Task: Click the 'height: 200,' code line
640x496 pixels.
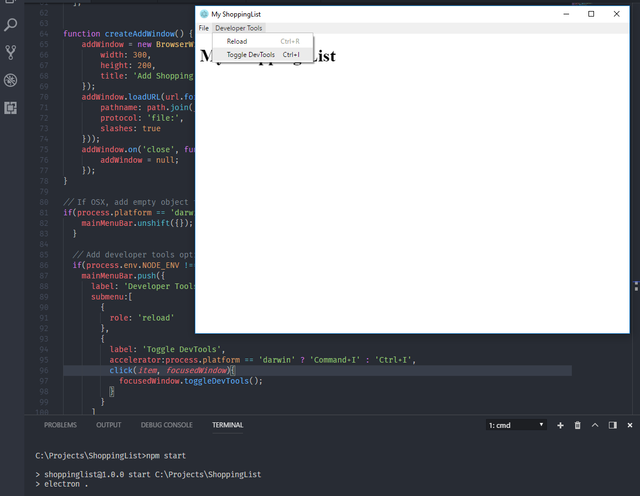Action: (x=128, y=65)
